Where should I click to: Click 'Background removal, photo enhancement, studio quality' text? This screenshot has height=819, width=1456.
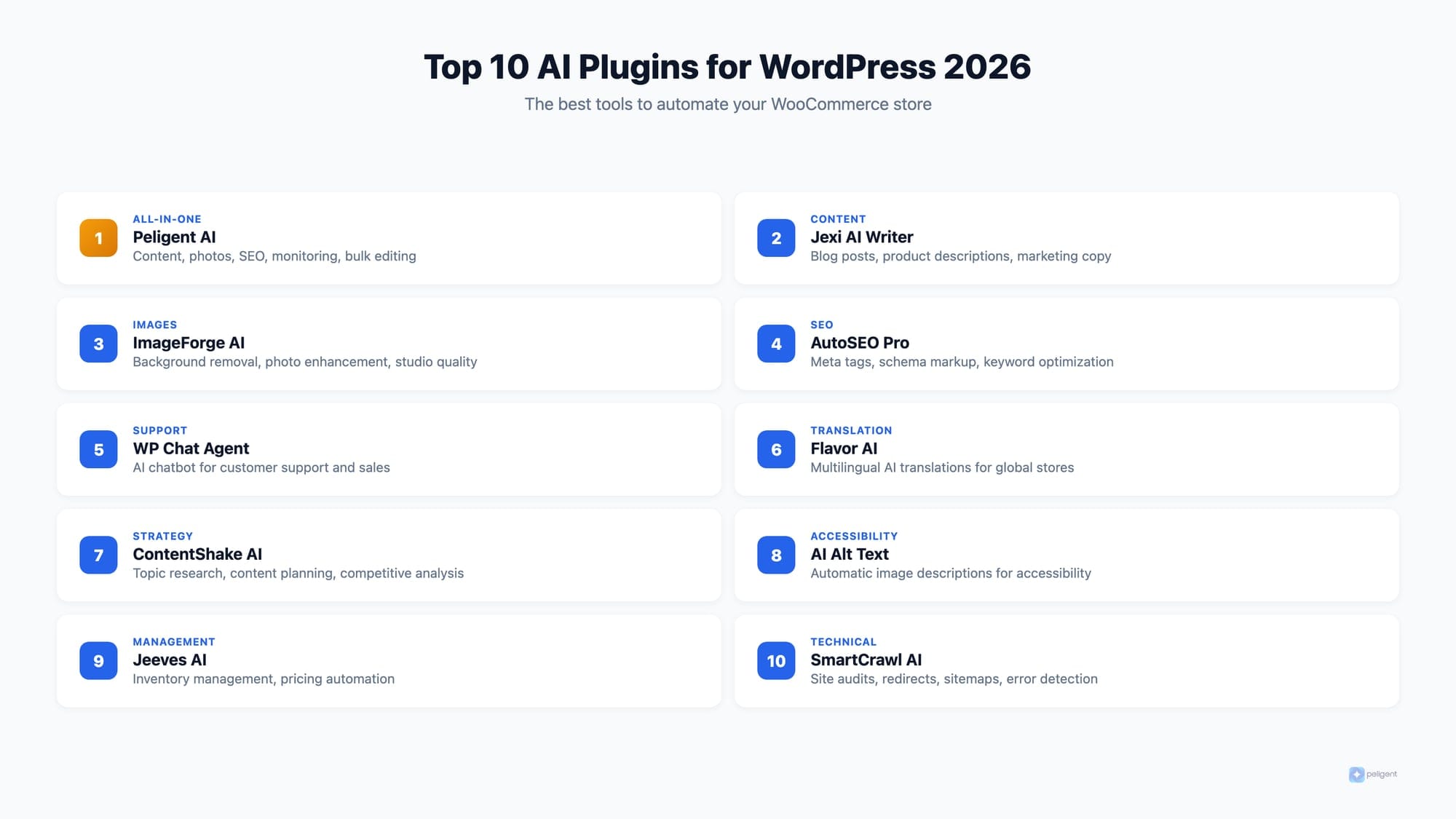tap(305, 362)
